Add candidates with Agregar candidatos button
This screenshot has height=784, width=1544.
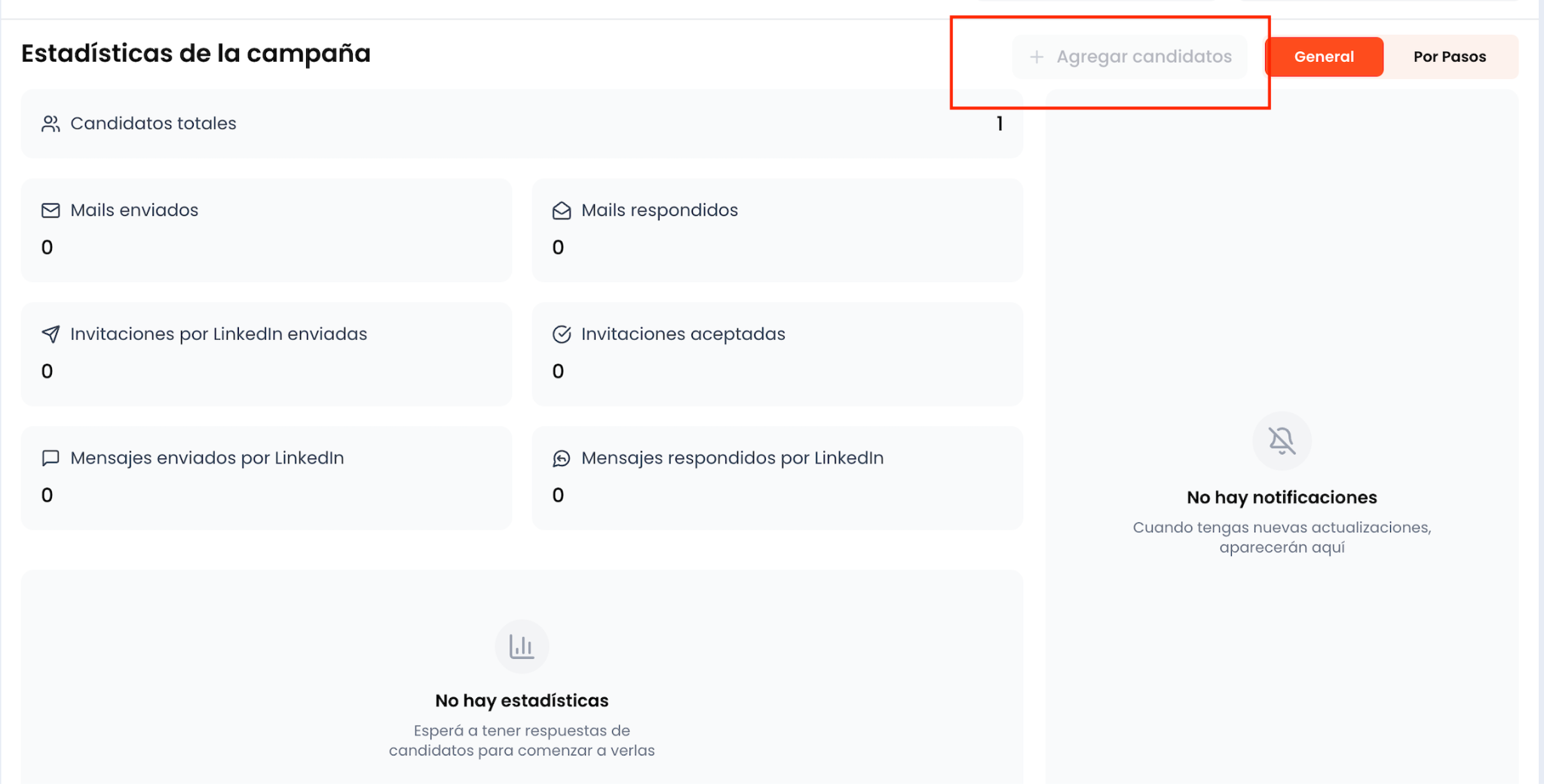[1129, 57]
